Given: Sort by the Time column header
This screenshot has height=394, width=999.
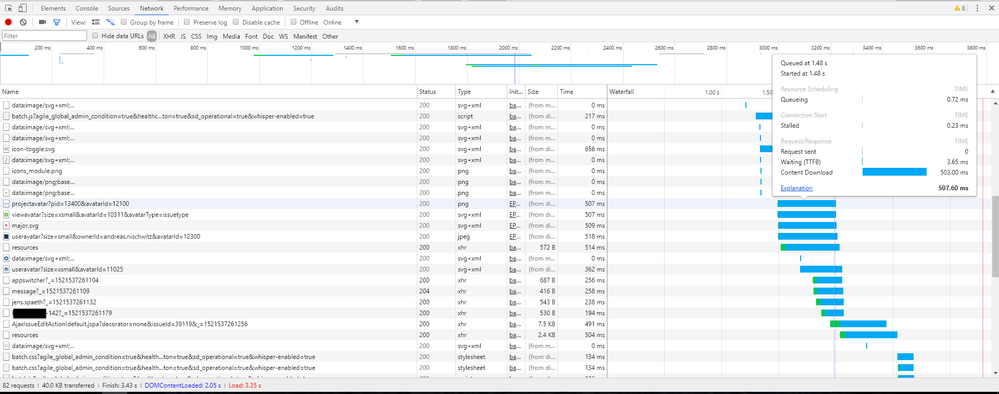Looking at the screenshot, I should 582,92.
